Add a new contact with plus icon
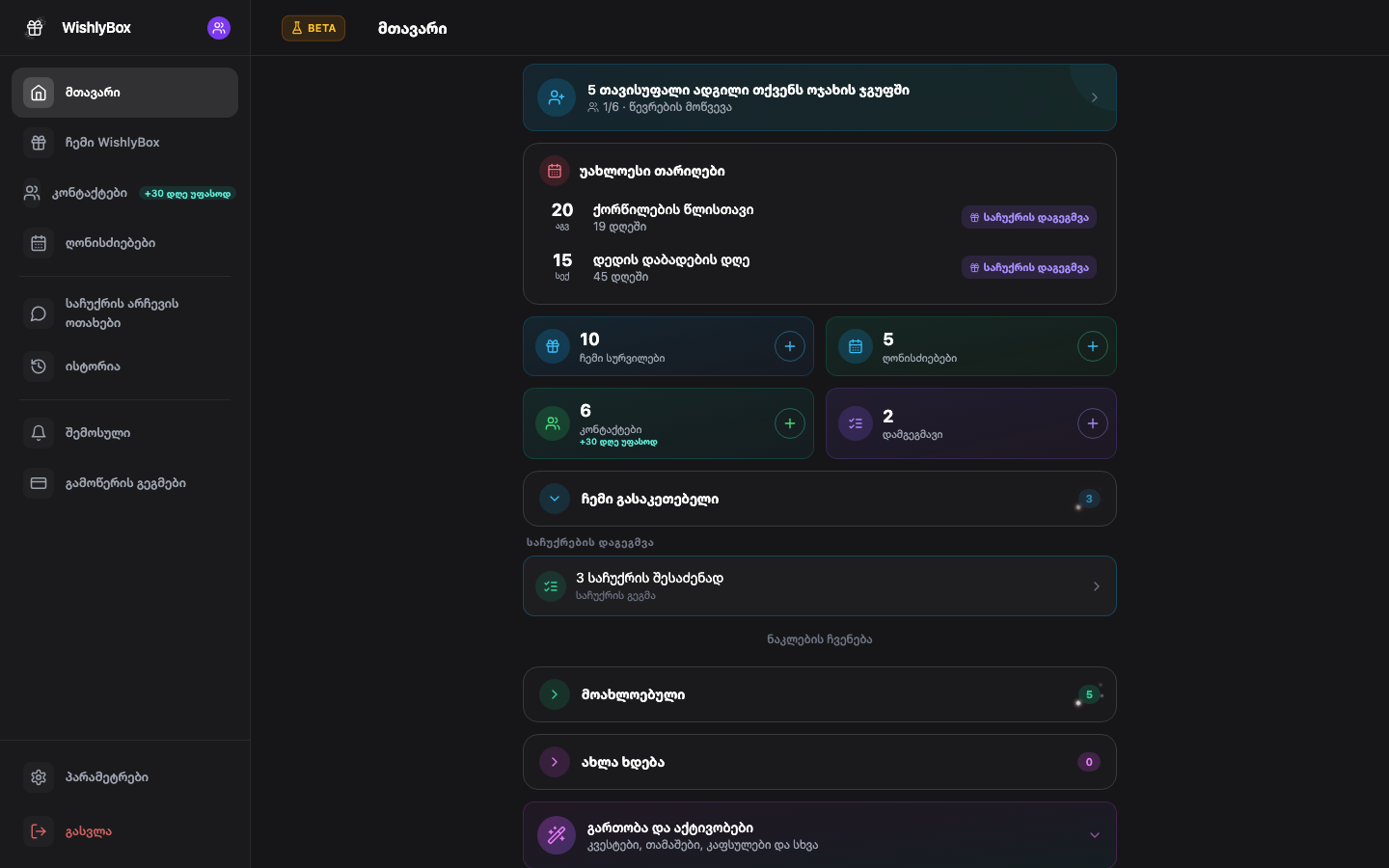Viewport: 1389px width, 868px height. 789,423
